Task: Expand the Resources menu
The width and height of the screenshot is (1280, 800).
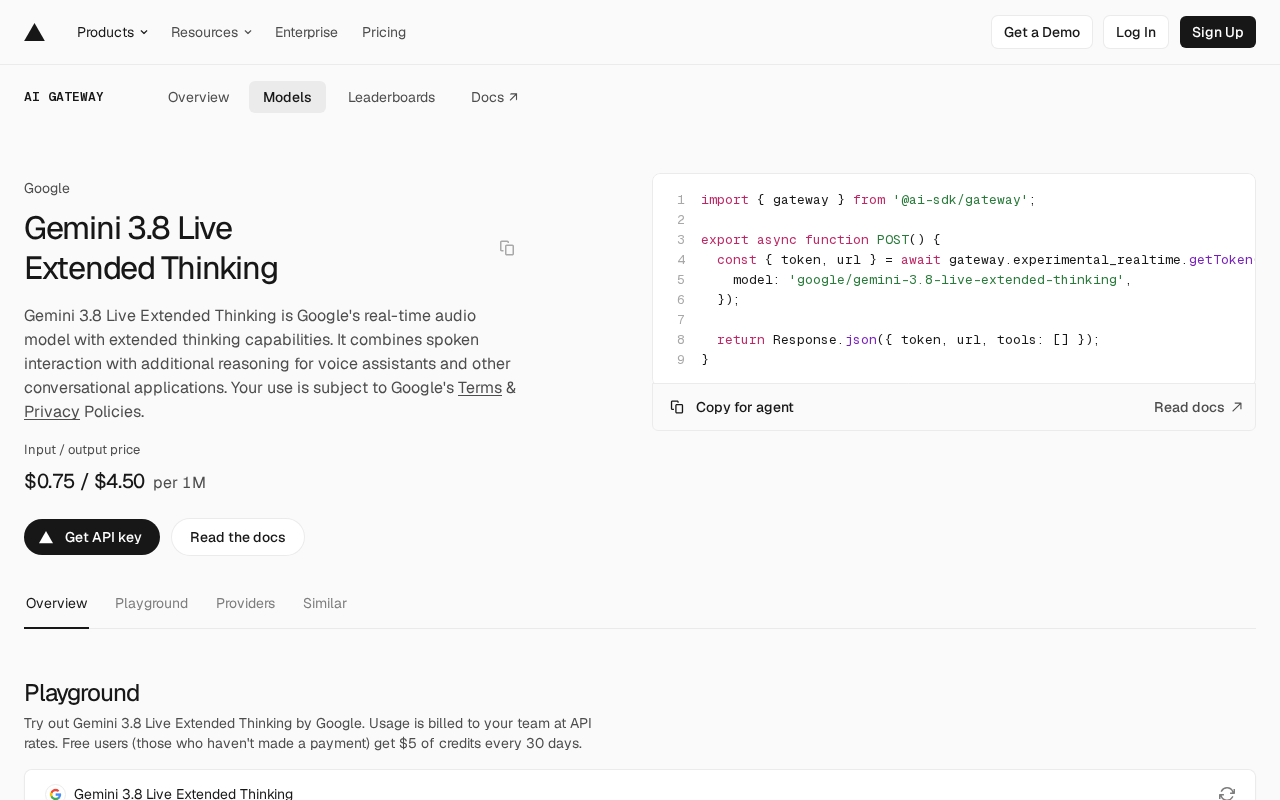Action: [x=211, y=32]
